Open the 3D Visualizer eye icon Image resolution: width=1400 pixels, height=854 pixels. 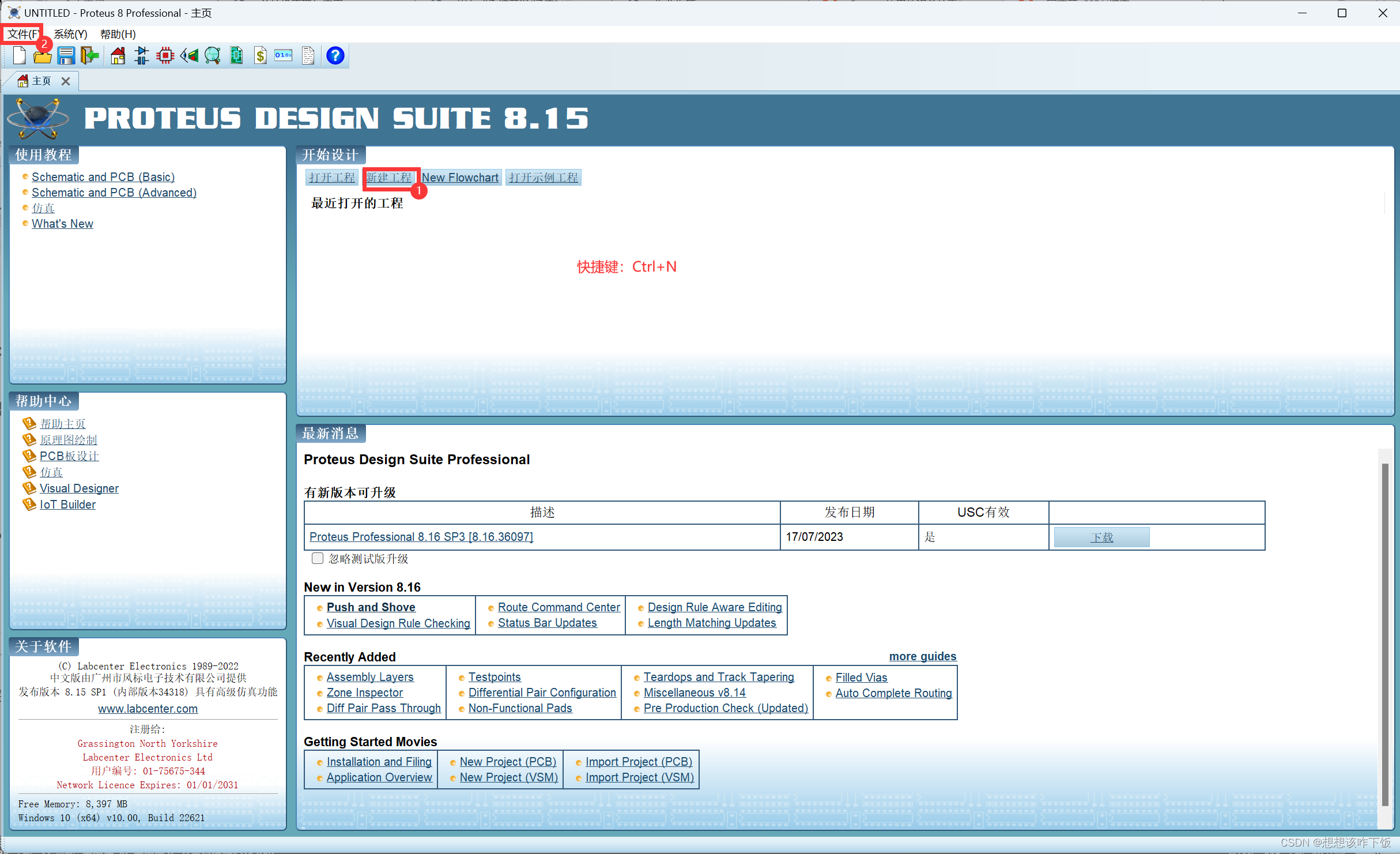point(189,56)
